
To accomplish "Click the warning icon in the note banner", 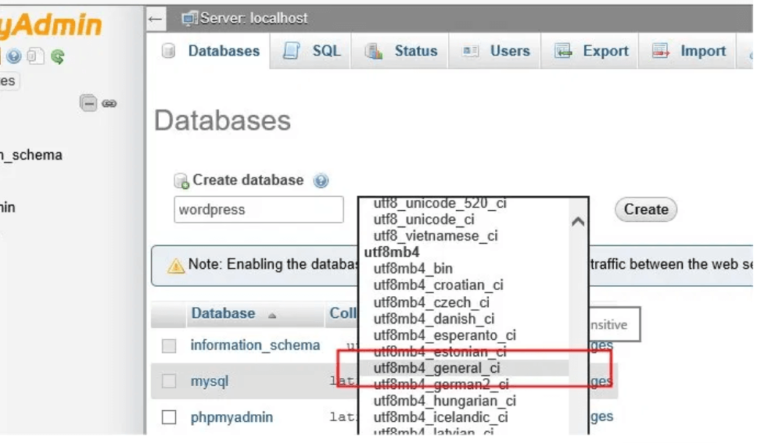I will (176, 266).
